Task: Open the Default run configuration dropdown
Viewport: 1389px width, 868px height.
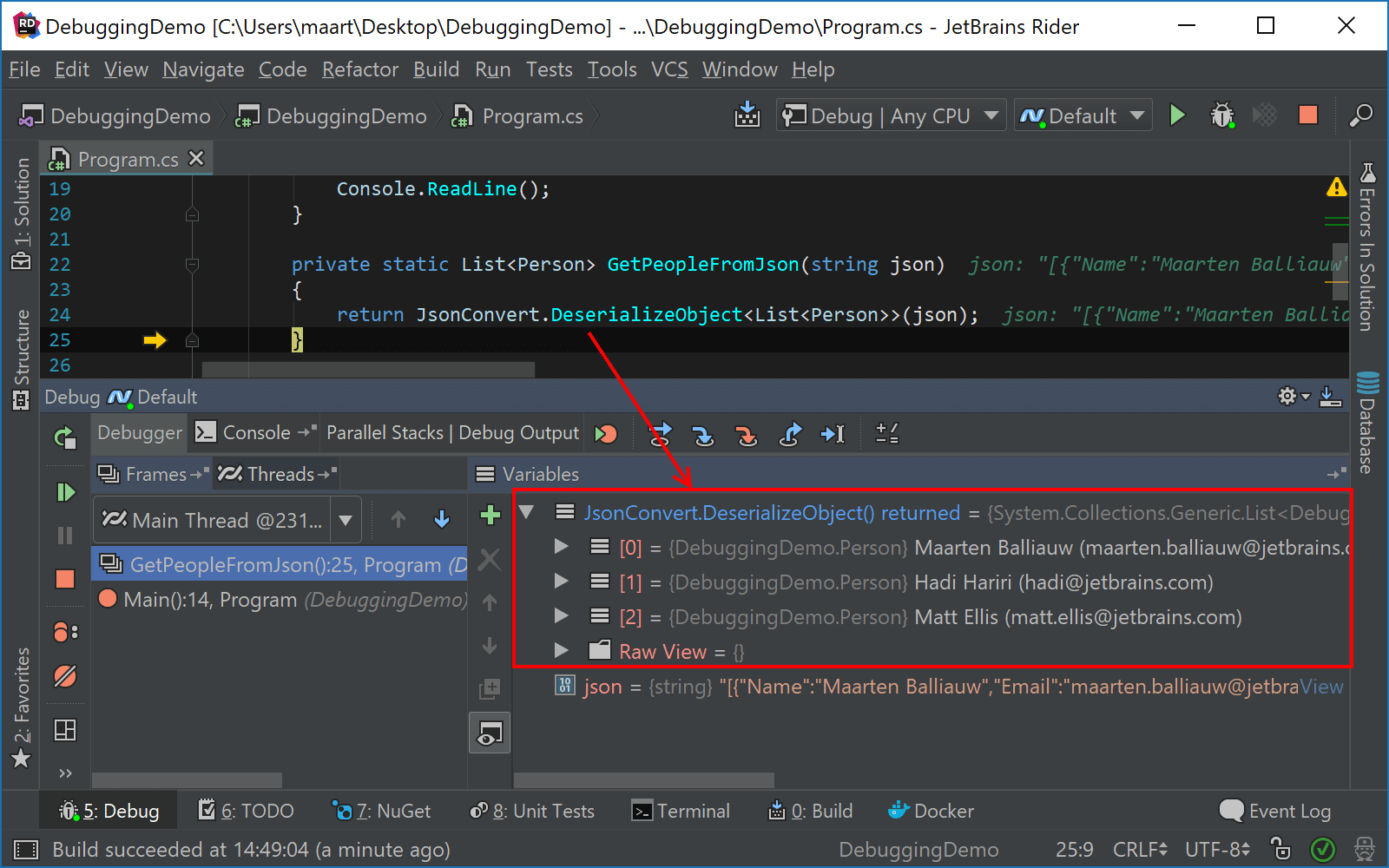Action: (x=1083, y=115)
